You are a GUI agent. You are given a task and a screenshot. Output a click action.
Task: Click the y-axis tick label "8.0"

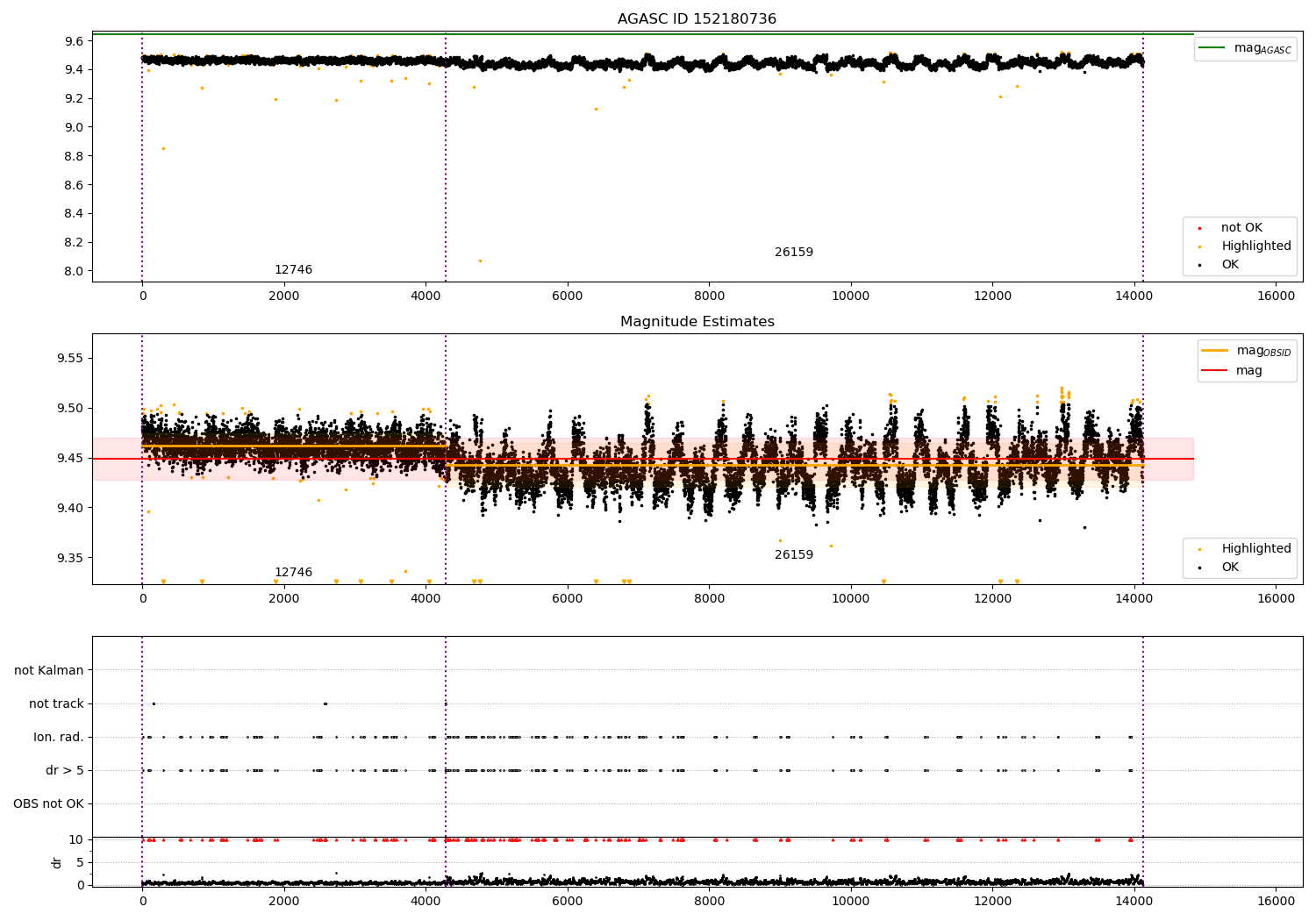pos(74,271)
